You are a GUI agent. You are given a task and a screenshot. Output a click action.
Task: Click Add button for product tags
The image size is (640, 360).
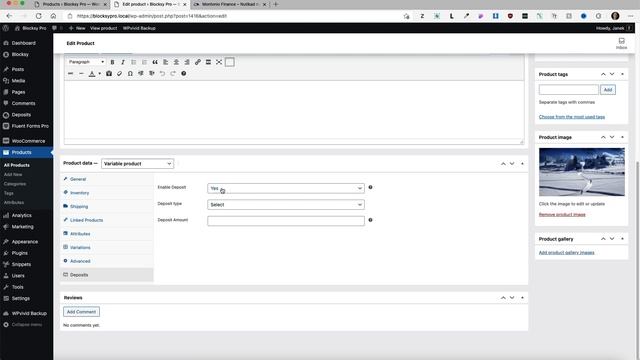(608, 90)
